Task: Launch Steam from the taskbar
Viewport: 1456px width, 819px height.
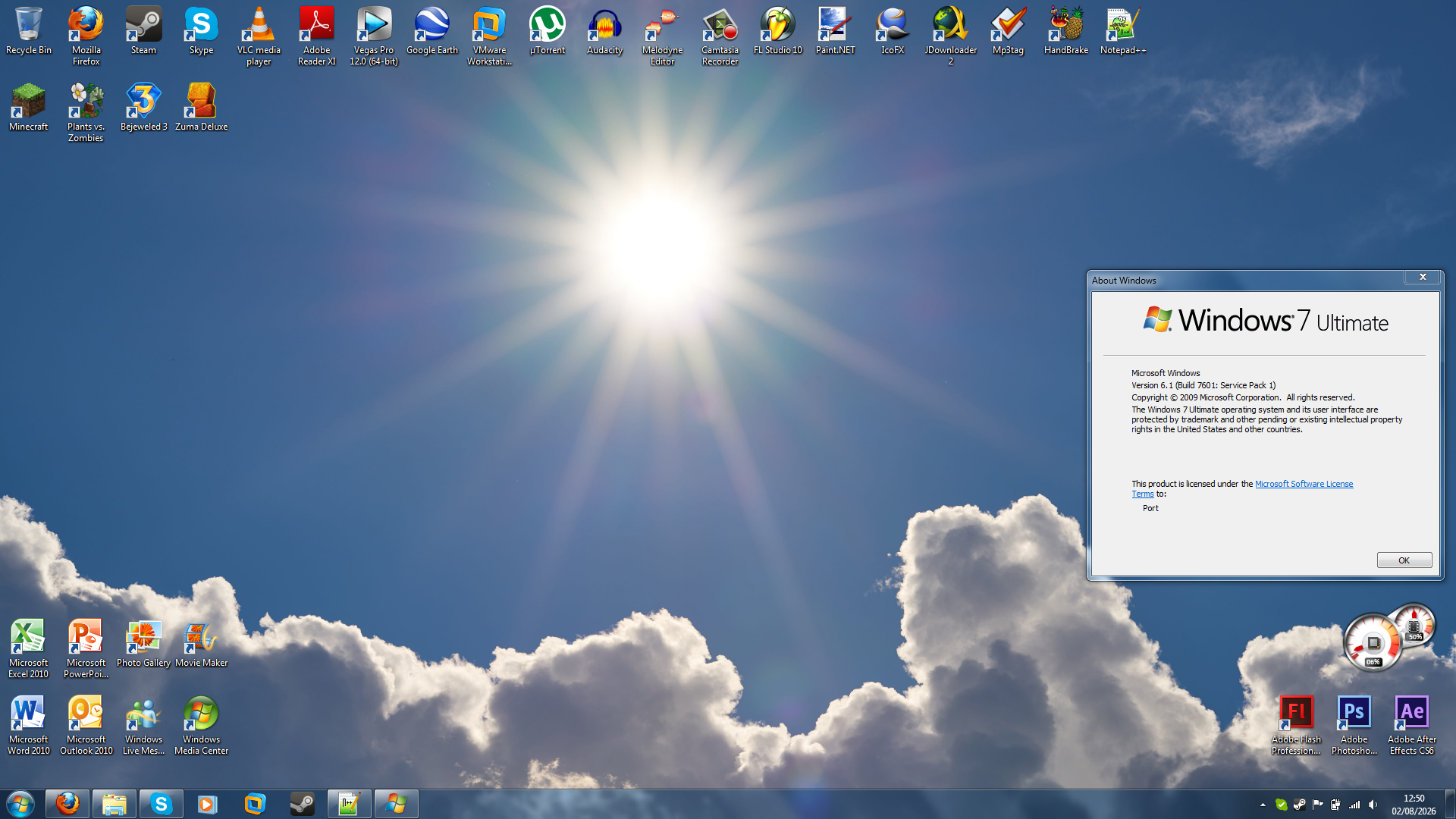Action: point(303,804)
